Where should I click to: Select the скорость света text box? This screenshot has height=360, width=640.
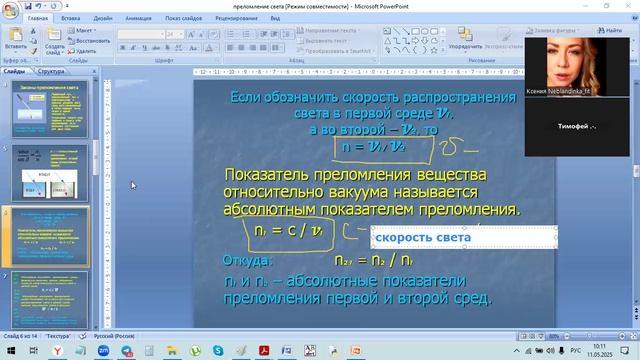464,237
